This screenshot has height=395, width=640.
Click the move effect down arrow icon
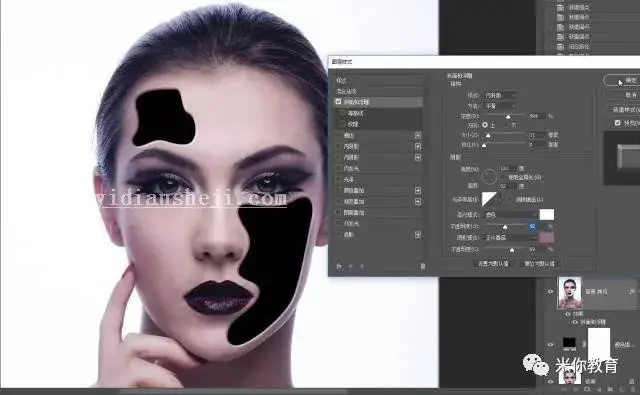[362, 266]
